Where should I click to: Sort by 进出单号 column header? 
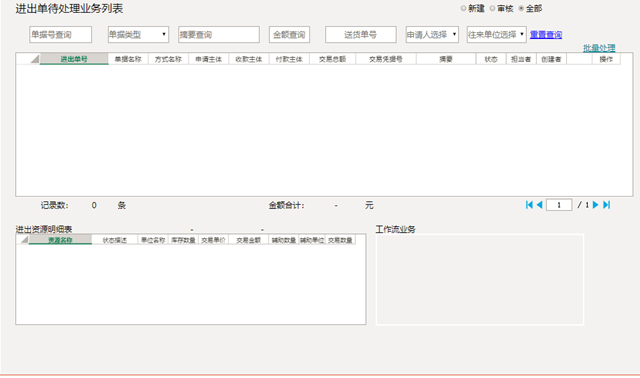click(74, 59)
